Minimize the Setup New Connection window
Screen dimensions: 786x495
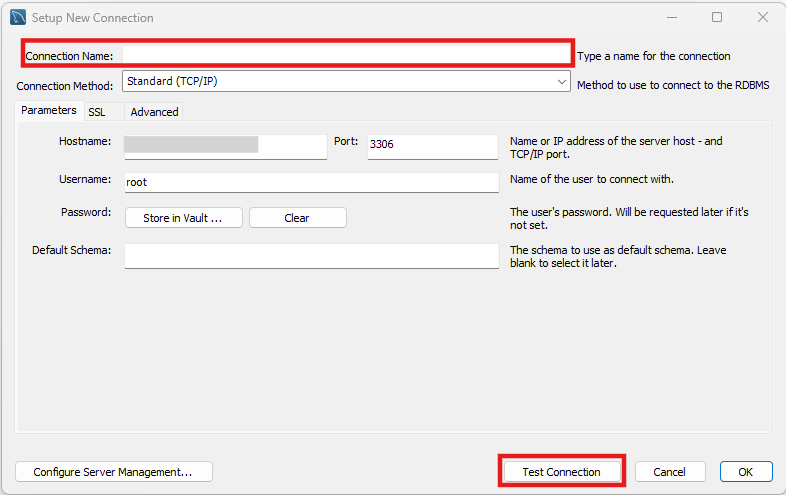(x=671, y=17)
